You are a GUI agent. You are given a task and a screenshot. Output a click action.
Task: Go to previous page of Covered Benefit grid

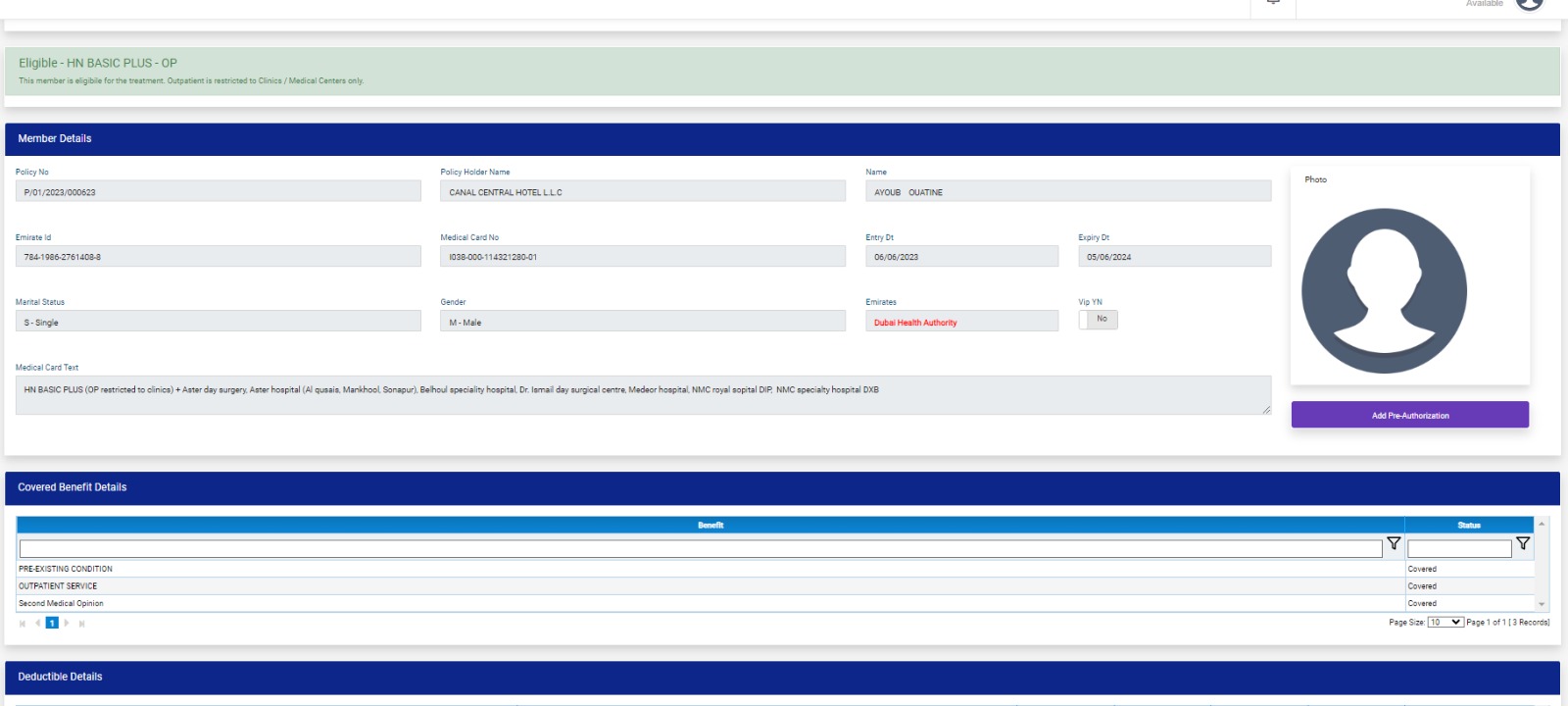37,624
